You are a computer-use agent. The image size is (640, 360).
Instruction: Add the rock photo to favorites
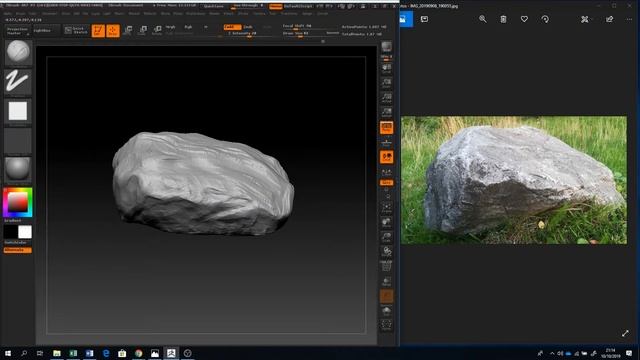(524, 19)
